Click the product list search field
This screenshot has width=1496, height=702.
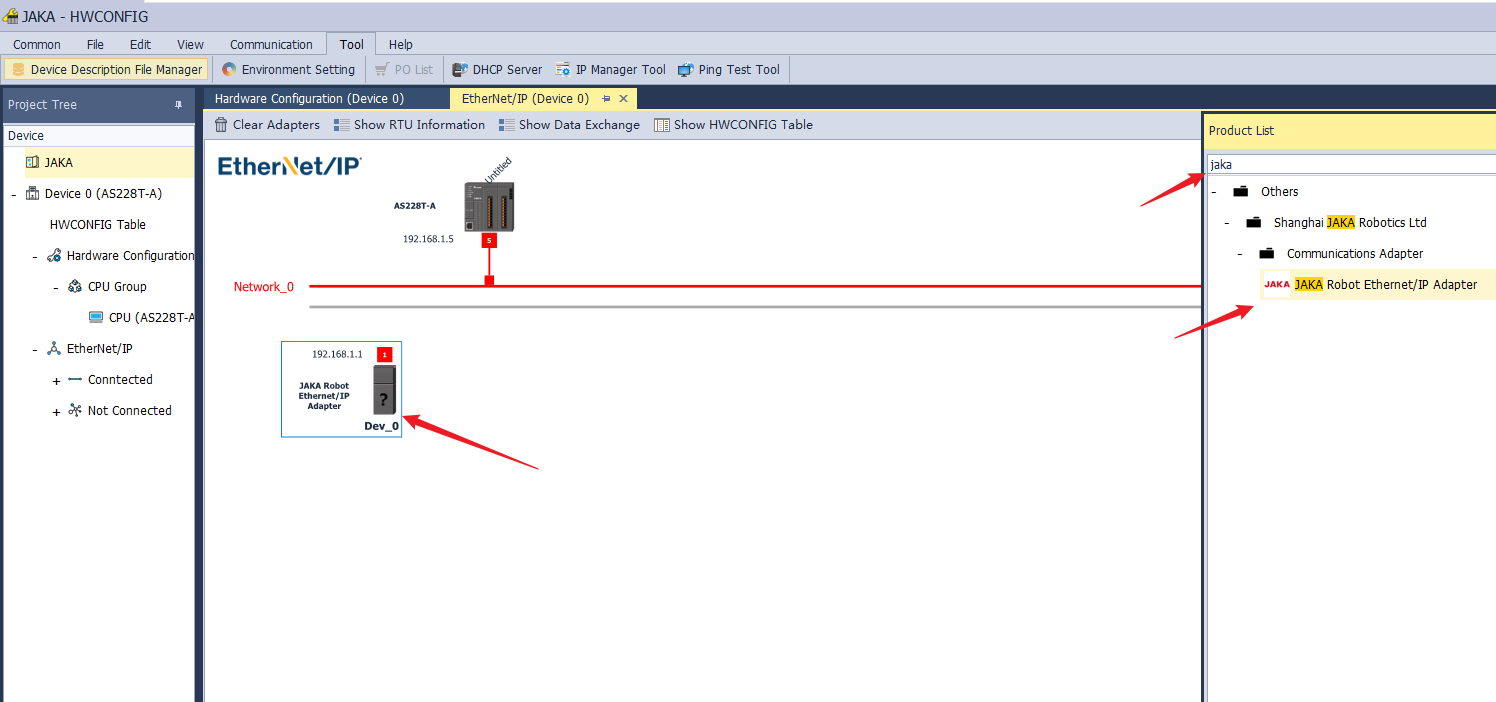pyautogui.click(x=1350, y=164)
